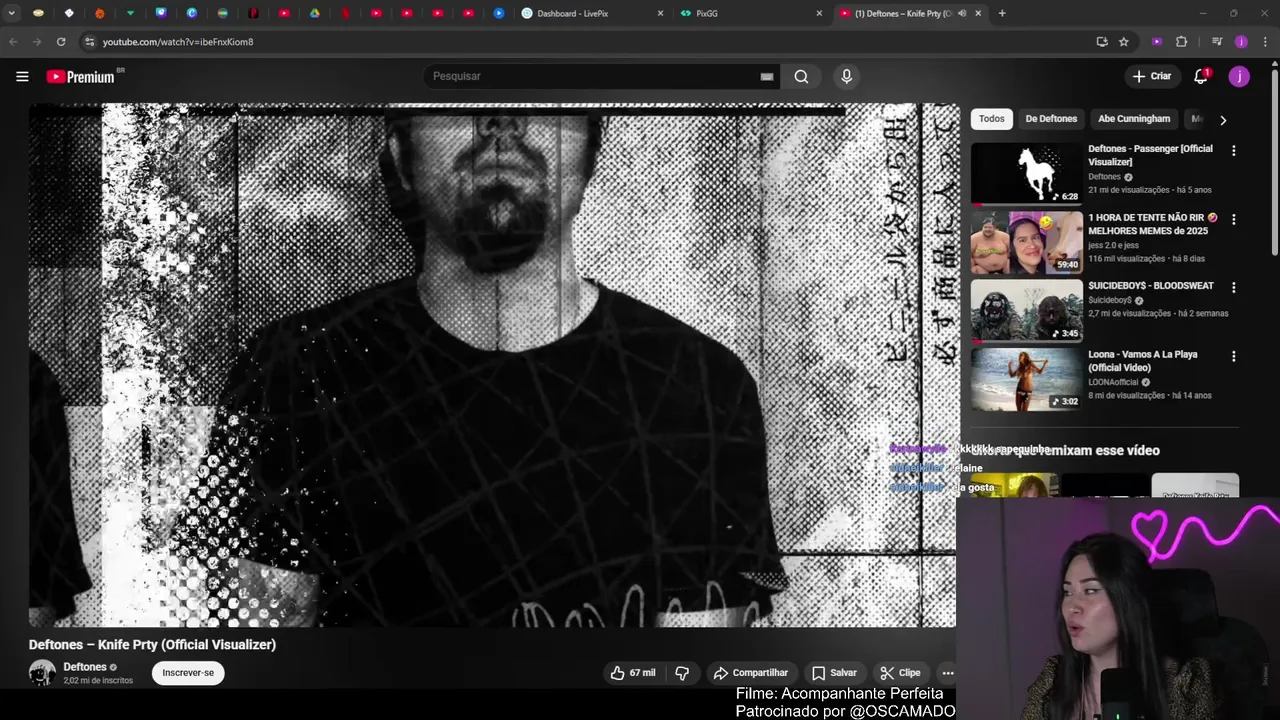Image resolution: width=1280 pixels, height=720 pixels.
Task: Open the tab search dropdown arrow
Action: point(12,13)
